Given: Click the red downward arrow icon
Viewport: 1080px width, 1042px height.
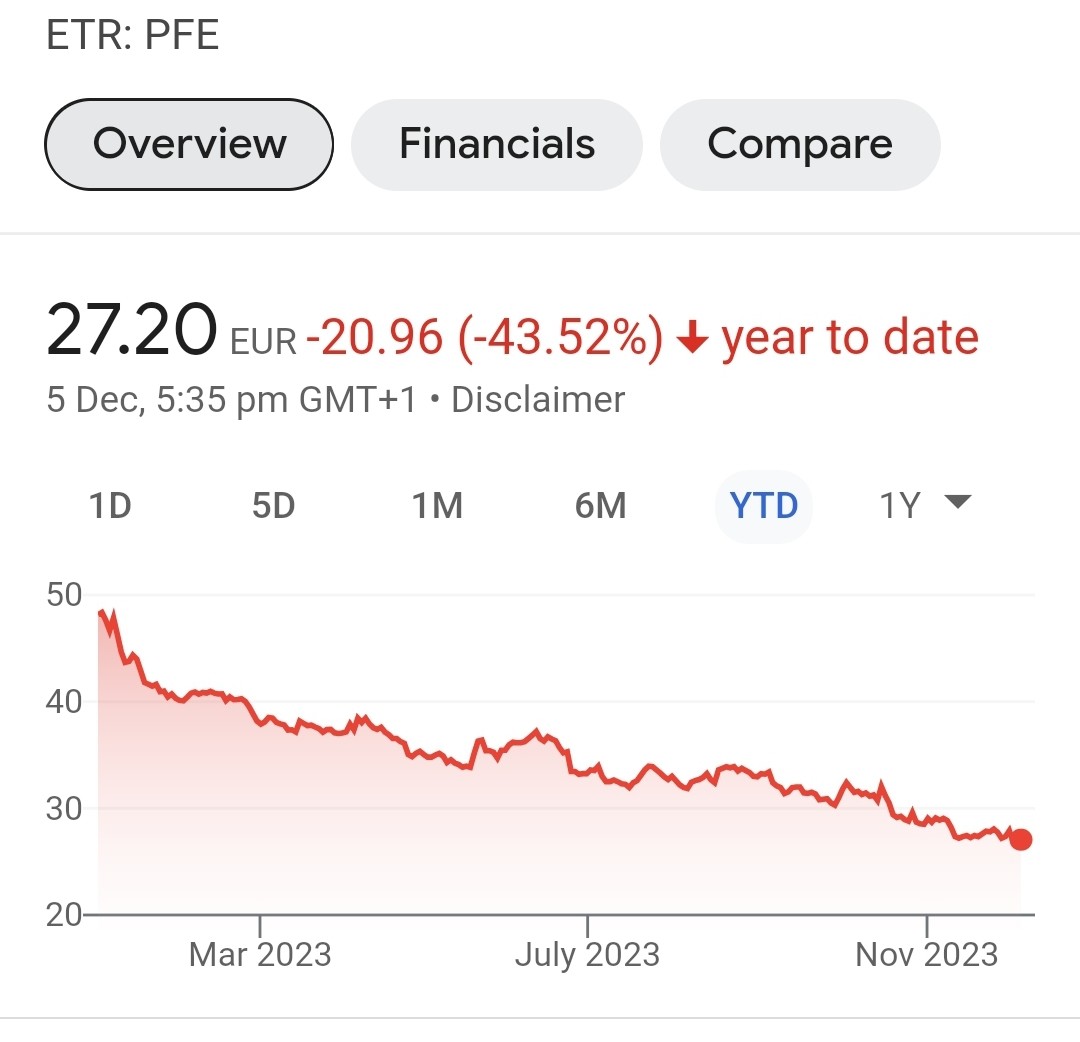Looking at the screenshot, I should [x=692, y=340].
